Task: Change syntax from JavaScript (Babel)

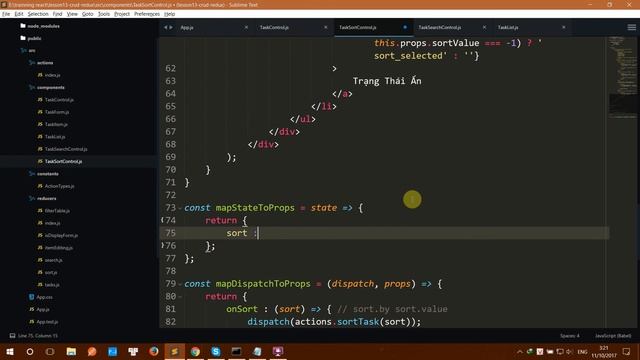Action: 613,336
